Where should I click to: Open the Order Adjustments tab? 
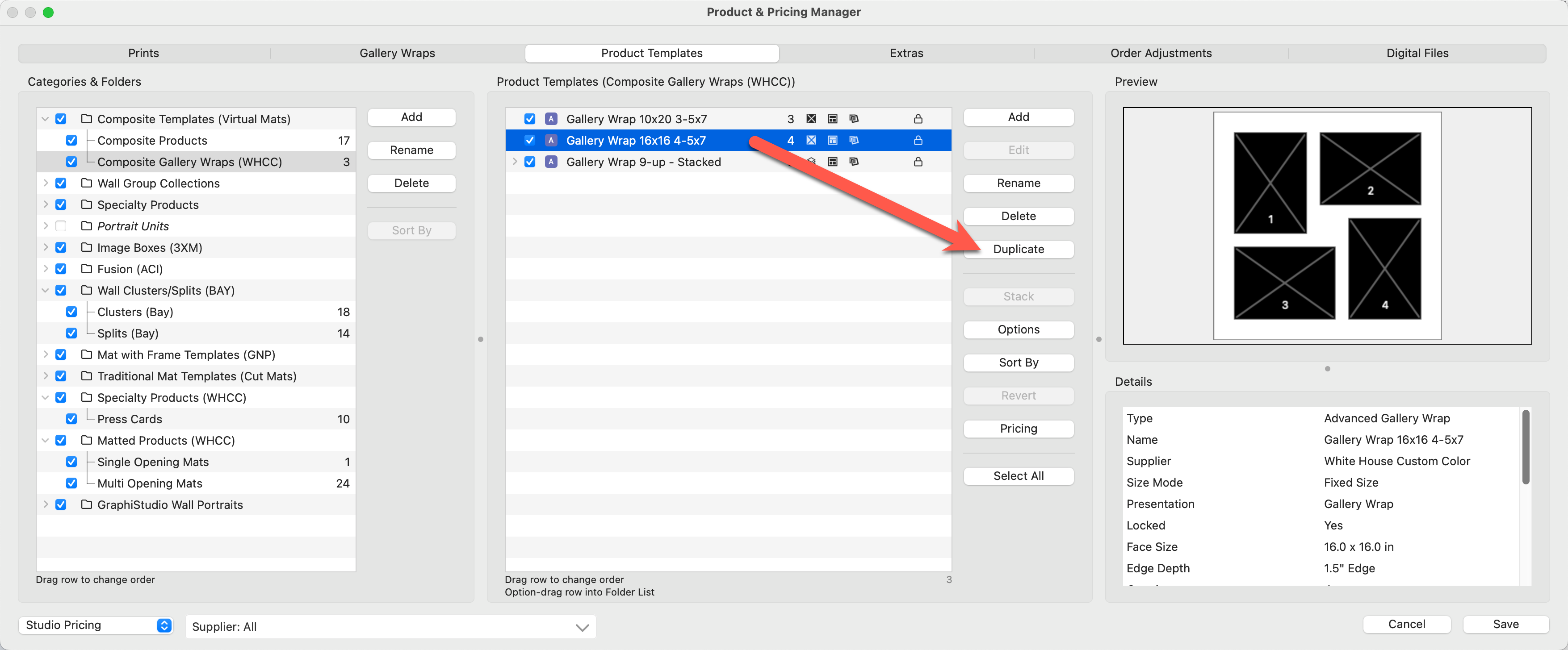1160,53
